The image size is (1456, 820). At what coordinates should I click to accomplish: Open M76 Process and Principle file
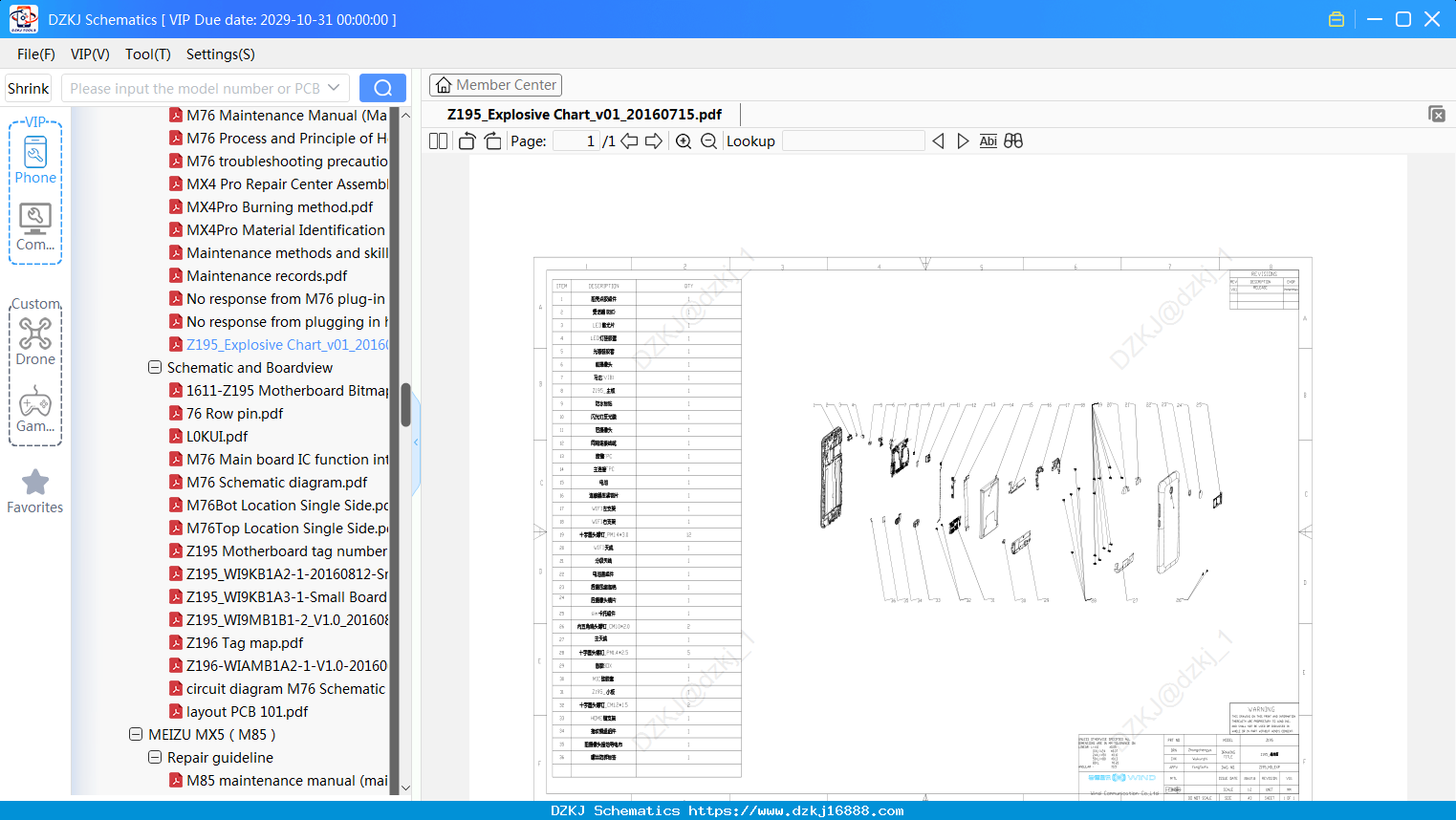278,139
